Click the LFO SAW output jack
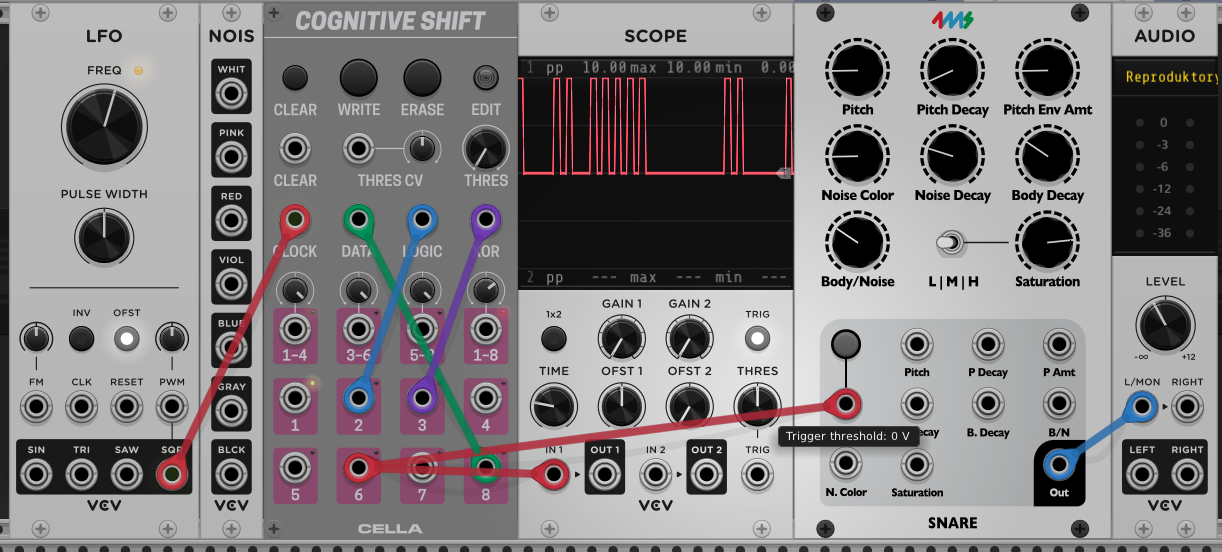The width and height of the screenshot is (1222, 552). click(126, 474)
